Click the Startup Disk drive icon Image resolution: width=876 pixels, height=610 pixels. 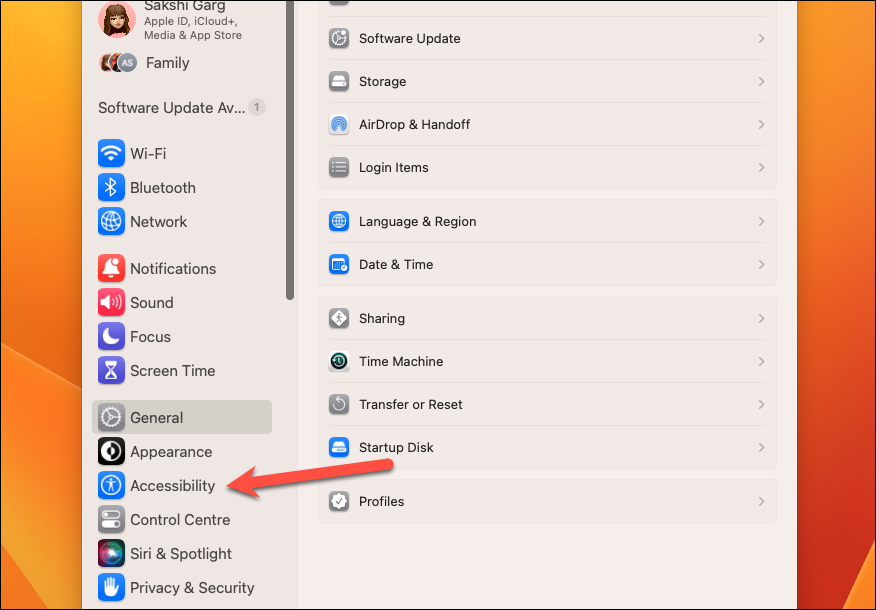pyautogui.click(x=339, y=447)
